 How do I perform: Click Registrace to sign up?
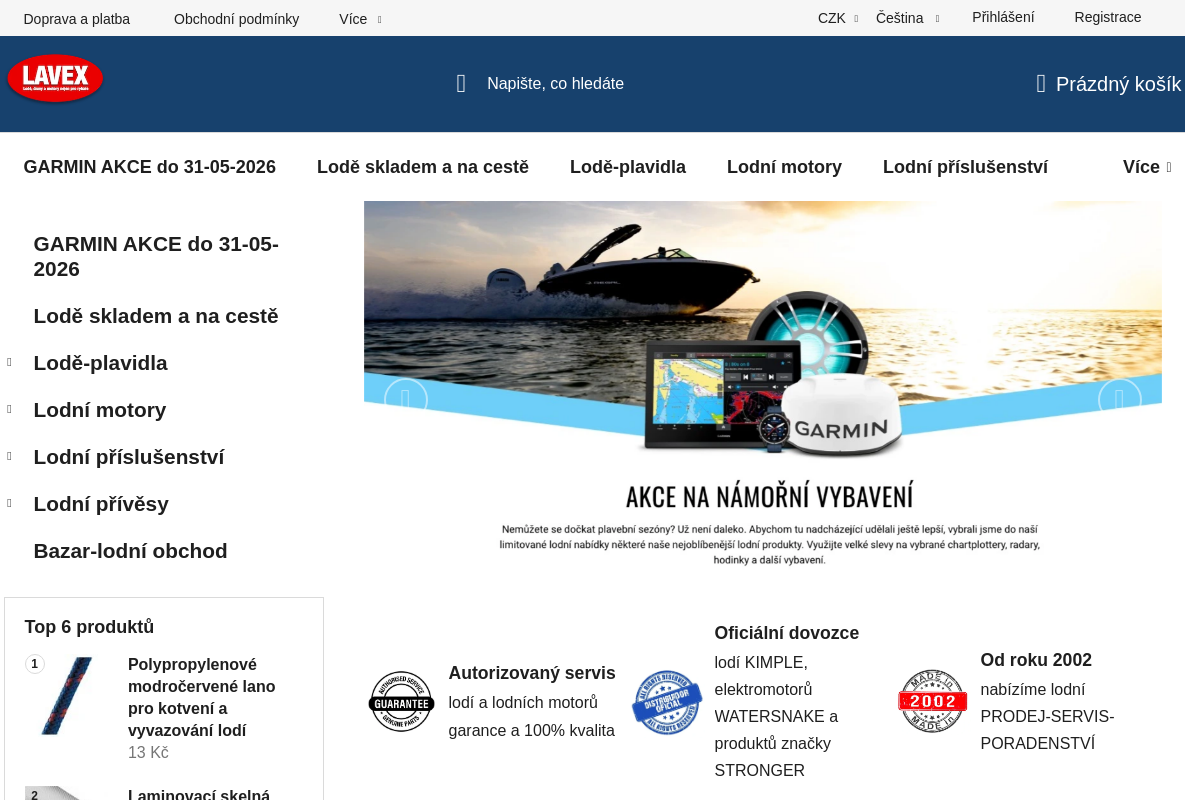click(x=1108, y=17)
